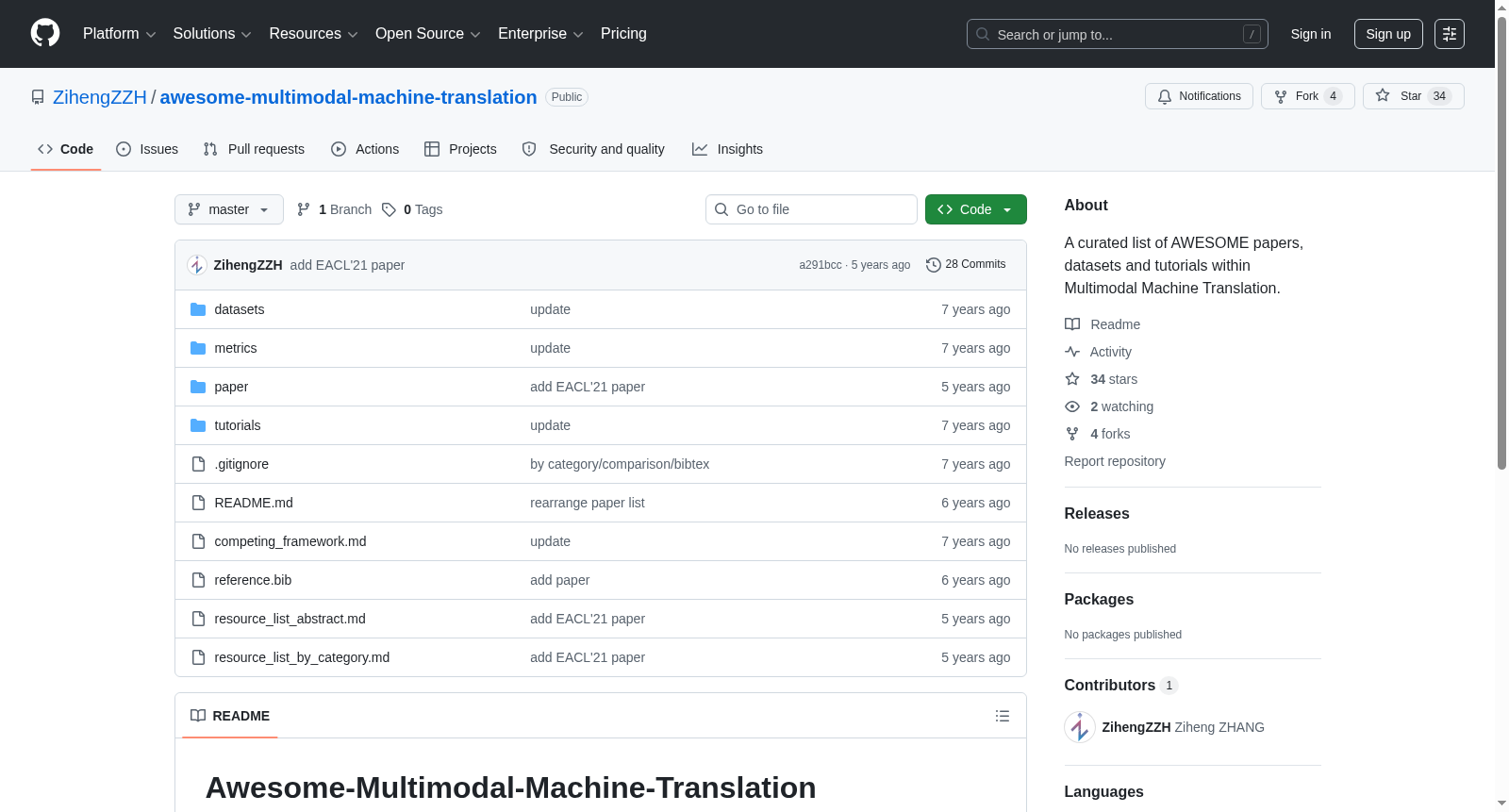Click the Contributors heading link
This screenshot has height=812, width=1509.
1120,686
